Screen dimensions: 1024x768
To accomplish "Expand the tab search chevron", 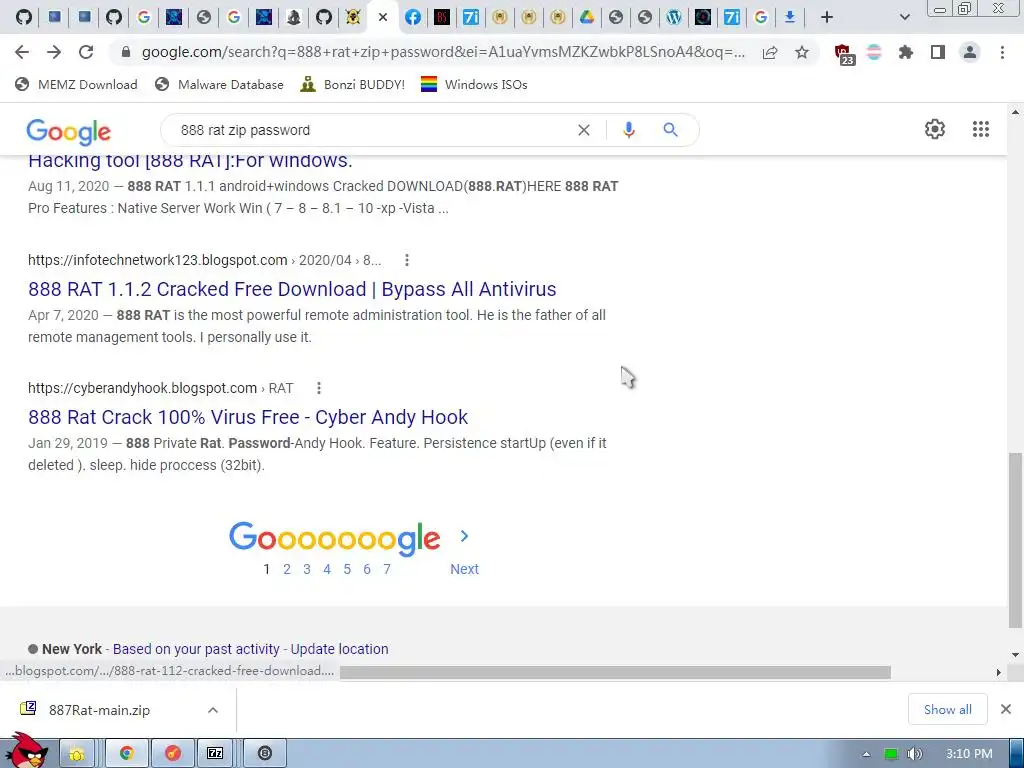I will tap(904, 17).
